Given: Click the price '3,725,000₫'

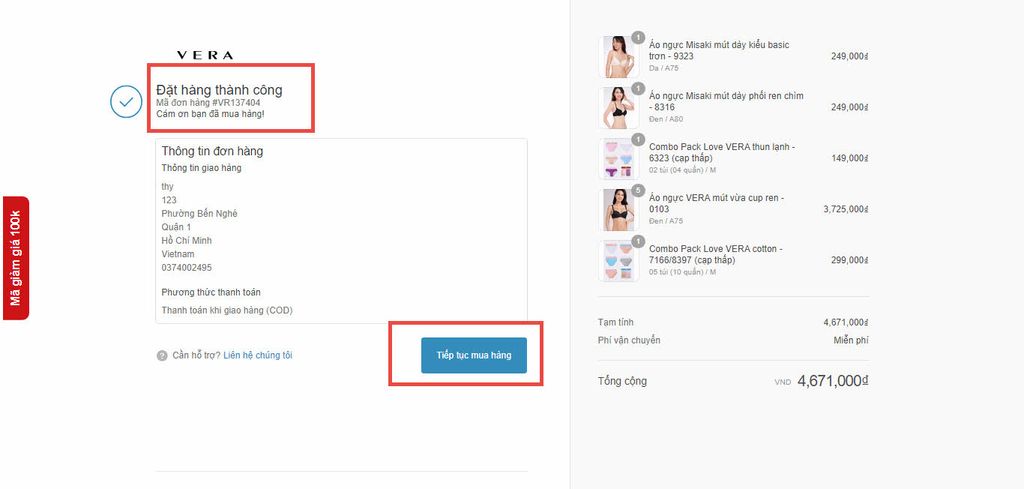Looking at the screenshot, I should tap(846, 209).
